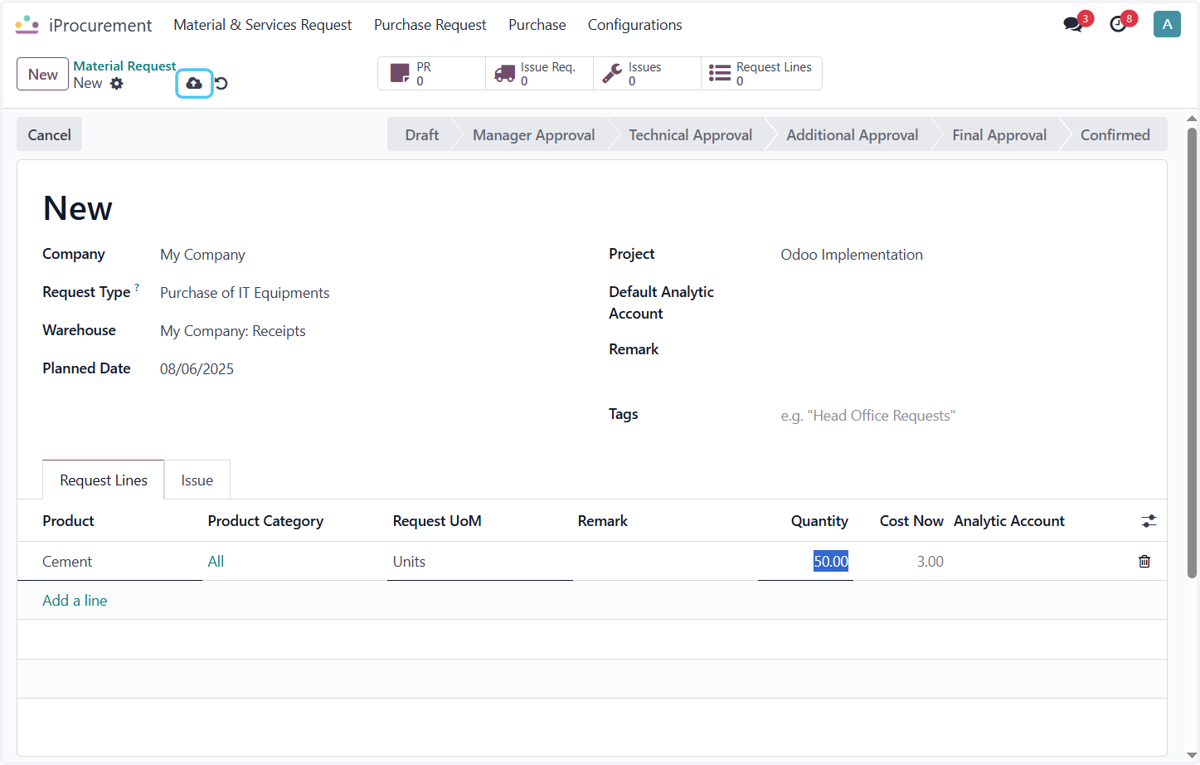This screenshot has width=1200, height=765.
Task: Open the activities clock icon with badge 8
Action: point(1118,24)
